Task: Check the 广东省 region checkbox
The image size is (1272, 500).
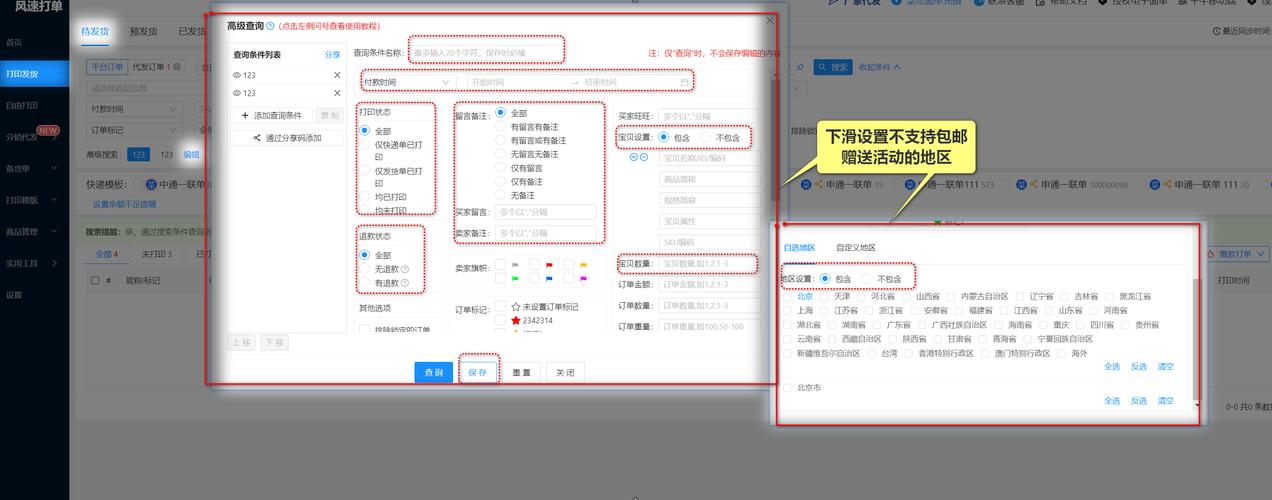Action: 877,325
